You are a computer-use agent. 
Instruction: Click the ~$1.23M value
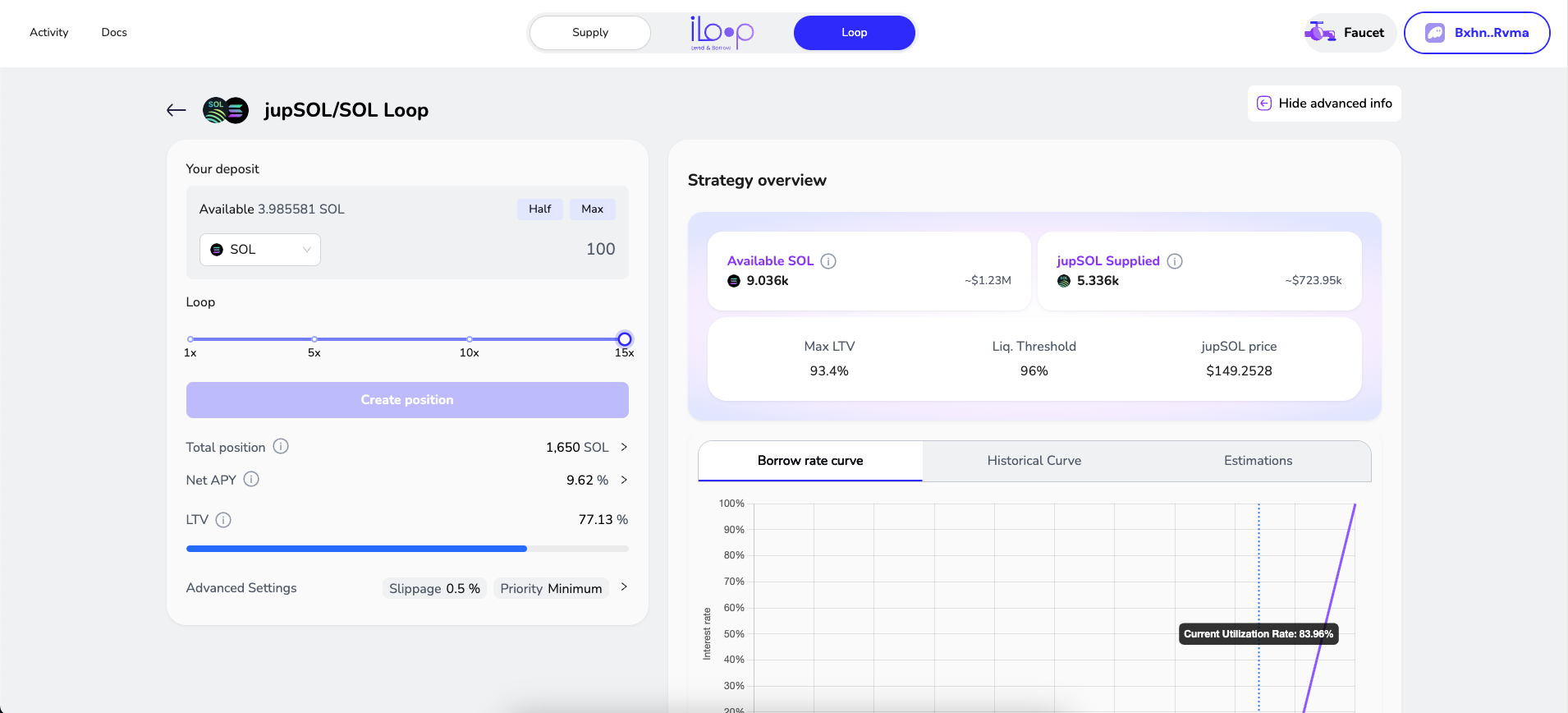[x=988, y=281]
